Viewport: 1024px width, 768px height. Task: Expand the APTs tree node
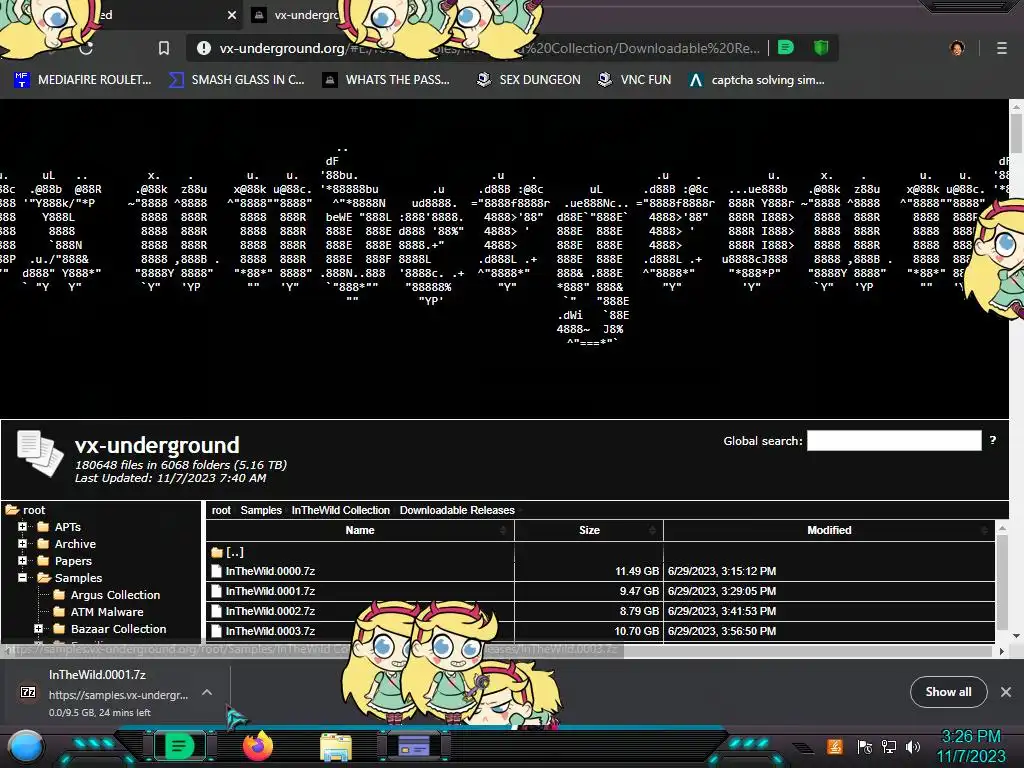point(22,526)
